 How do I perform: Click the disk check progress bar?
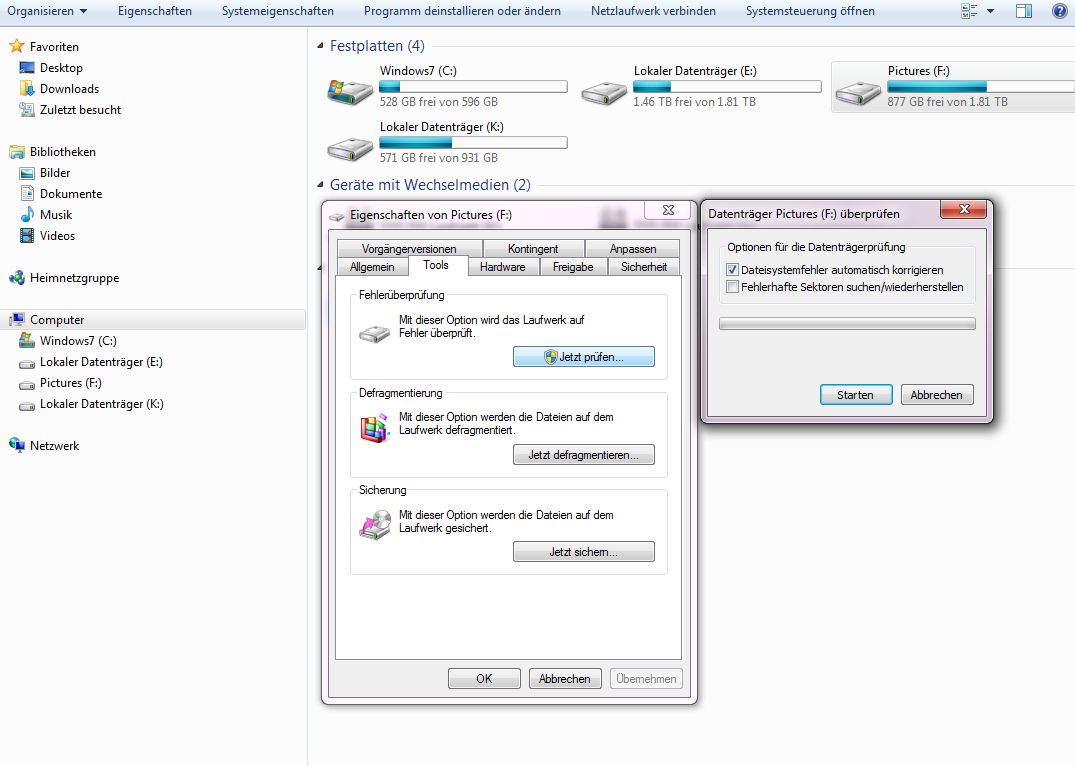pos(847,324)
